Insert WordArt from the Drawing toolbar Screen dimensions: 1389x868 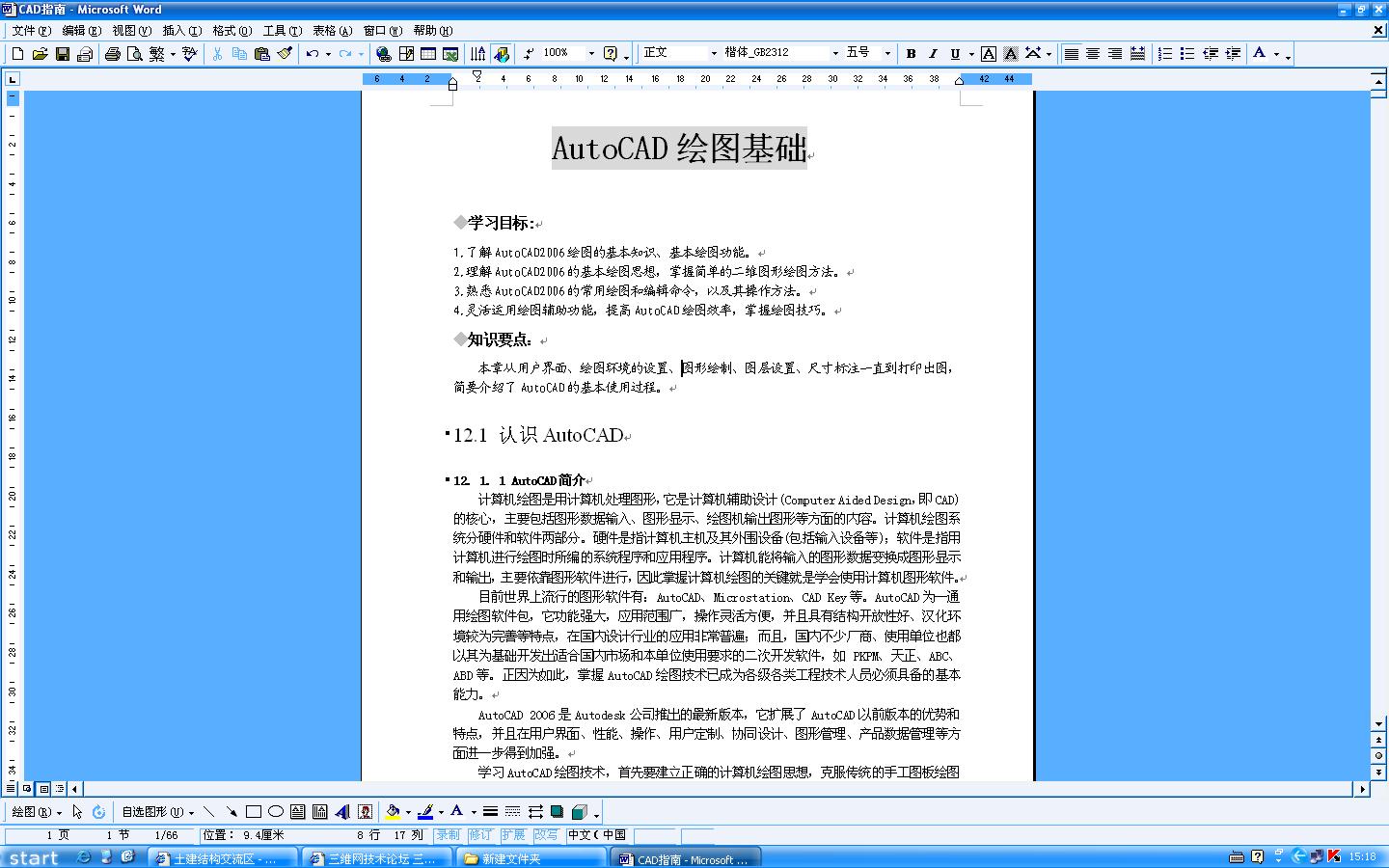tap(342, 812)
